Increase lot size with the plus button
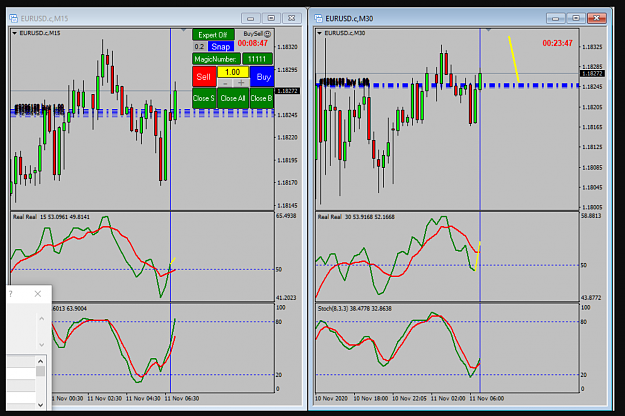This screenshot has height=416, width=625. (x=241, y=83)
